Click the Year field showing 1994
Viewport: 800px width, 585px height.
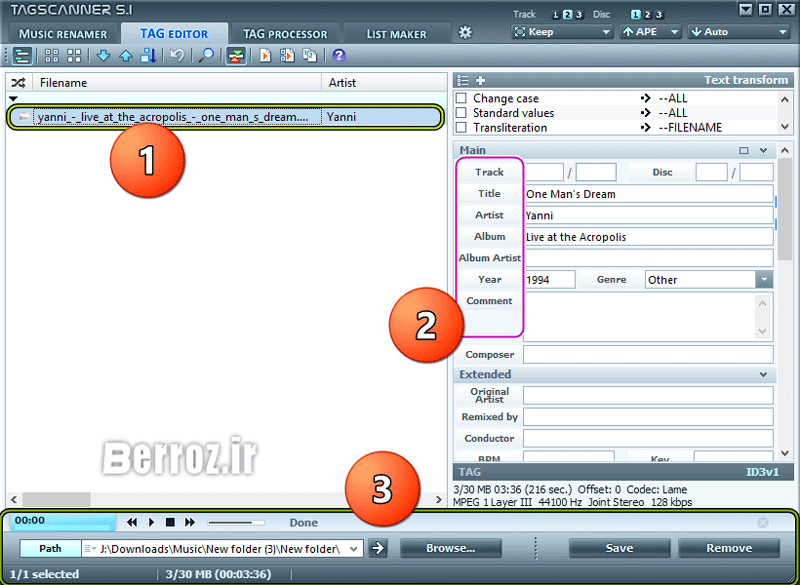[549, 279]
